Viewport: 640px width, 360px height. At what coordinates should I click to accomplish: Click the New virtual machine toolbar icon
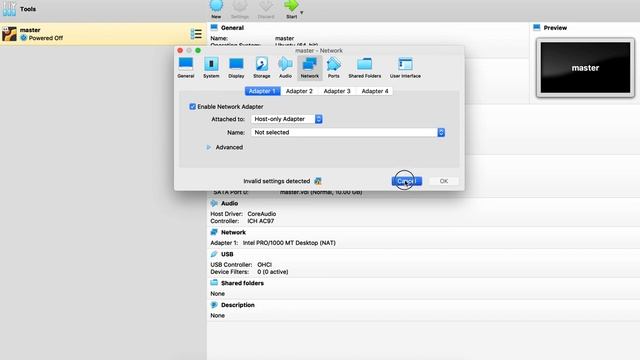[216, 9]
